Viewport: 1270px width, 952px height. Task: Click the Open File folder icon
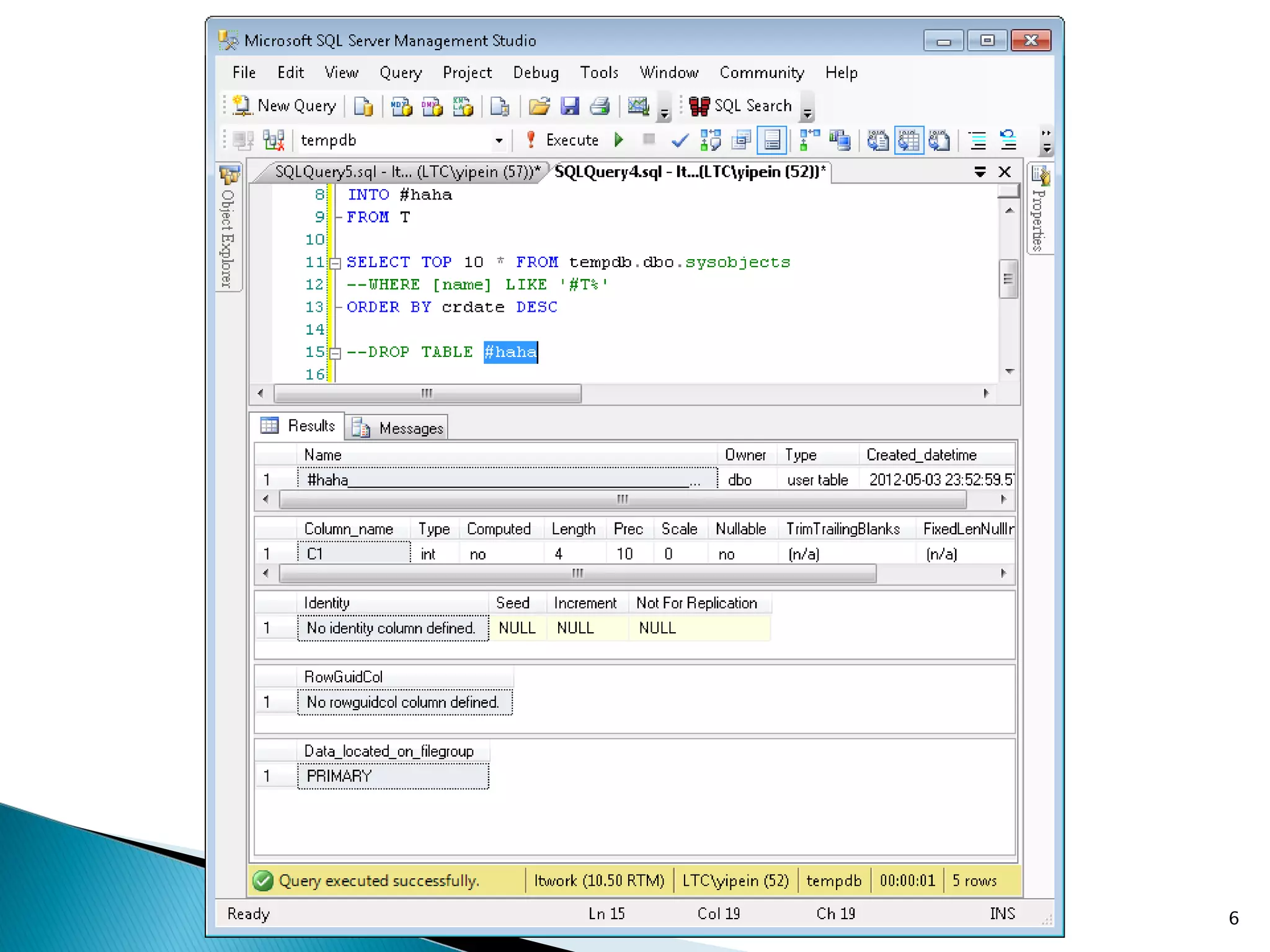[x=538, y=106]
